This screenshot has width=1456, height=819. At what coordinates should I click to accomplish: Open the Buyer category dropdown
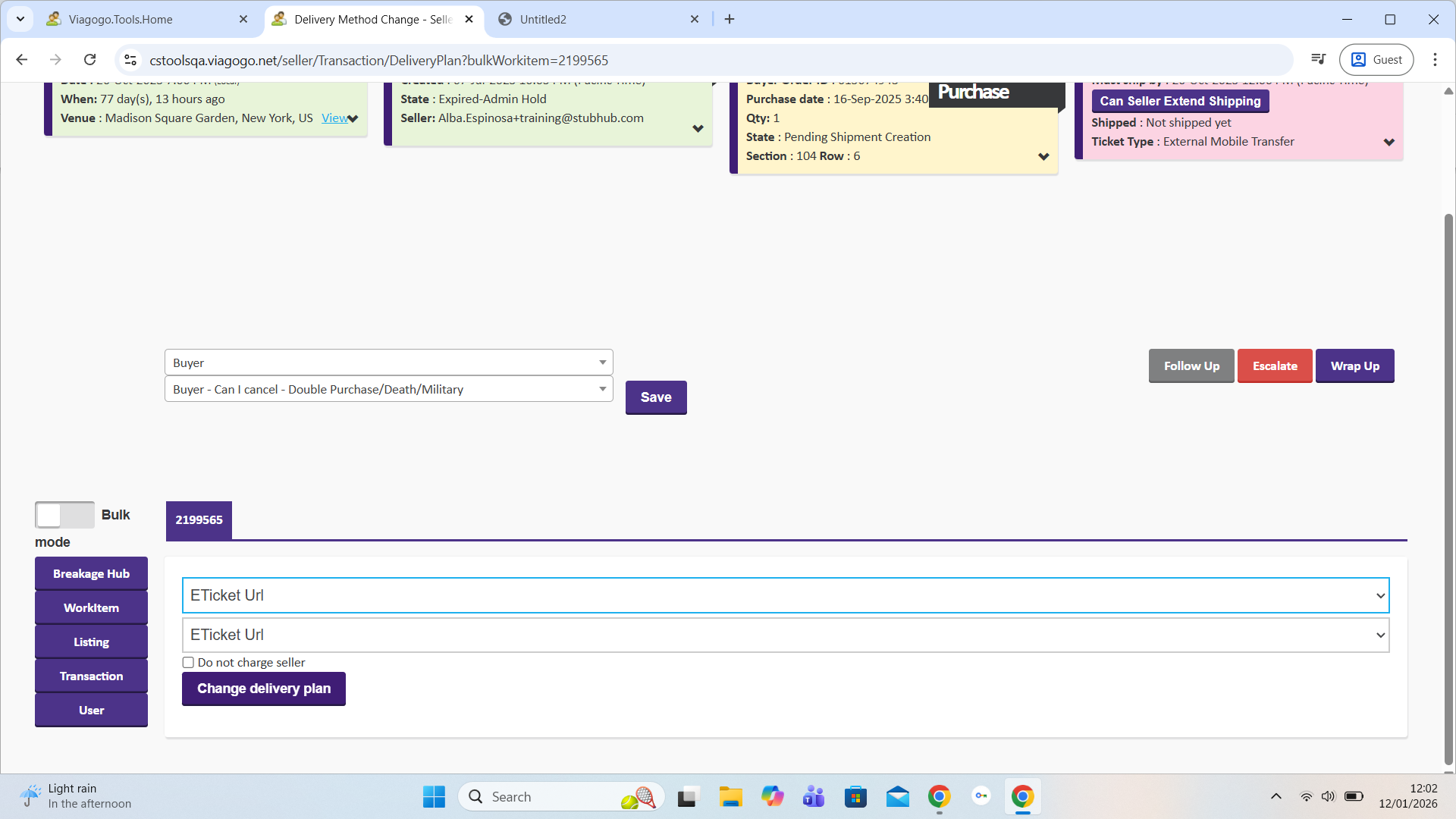pyautogui.click(x=388, y=362)
